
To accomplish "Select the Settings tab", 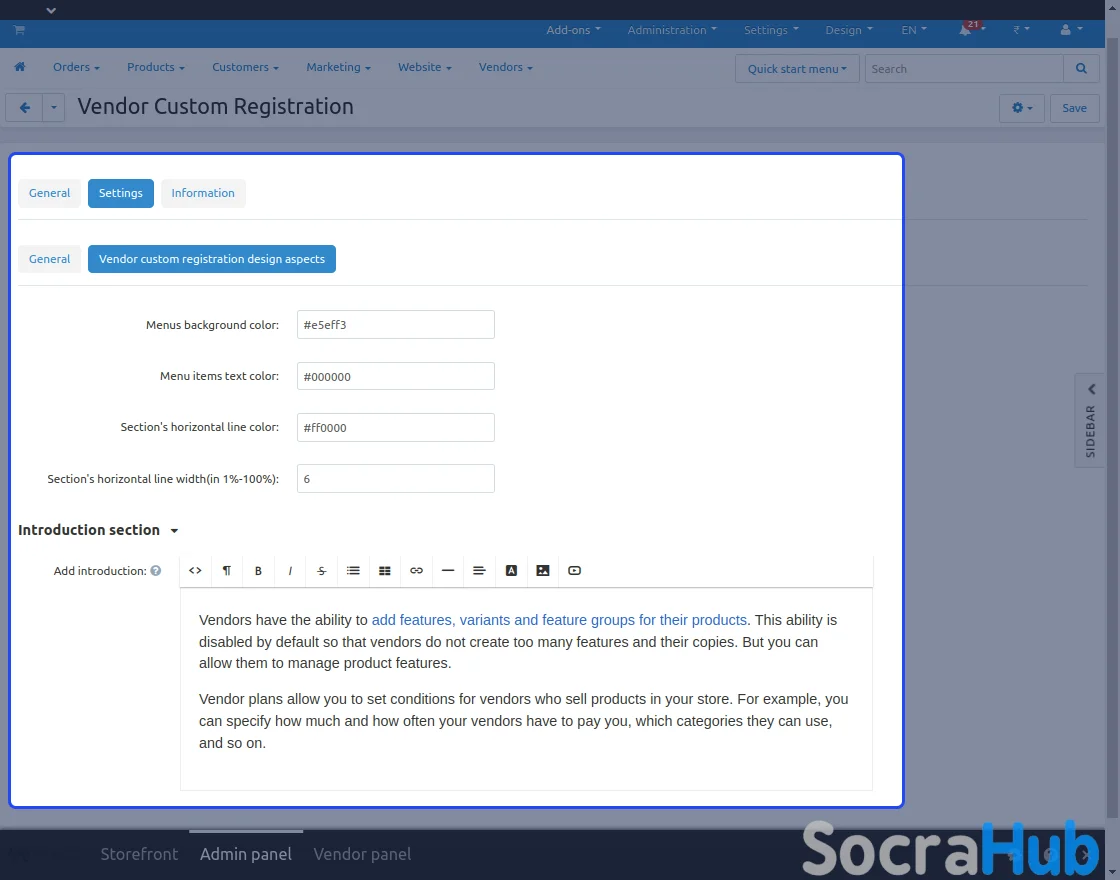I will (x=121, y=193).
